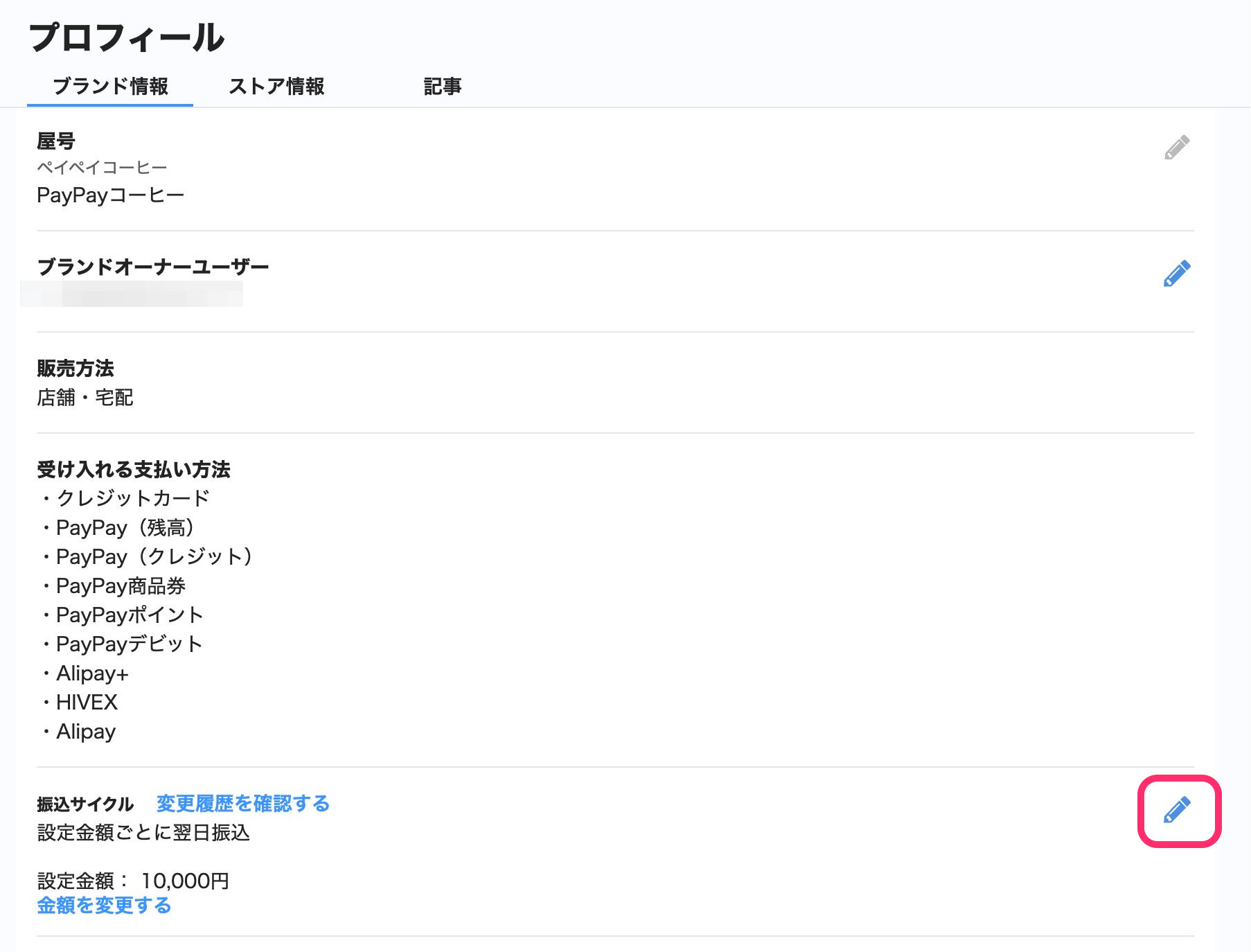
Task: Click the 設定金額ごとに翌日振込 cycle text
Action: tap(143, 833)
